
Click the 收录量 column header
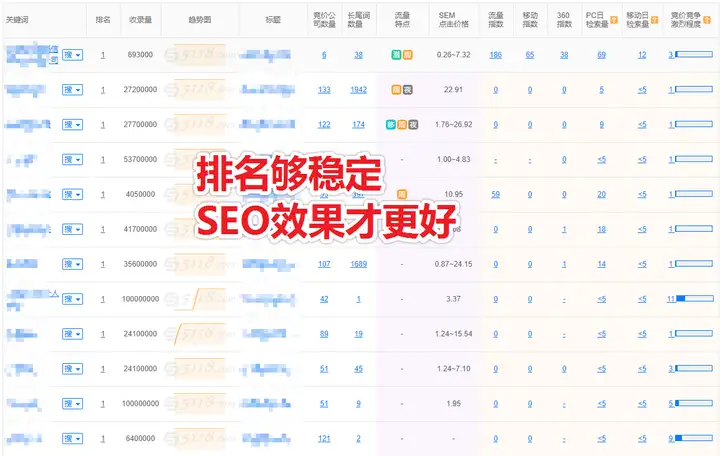tap(141, 20)
